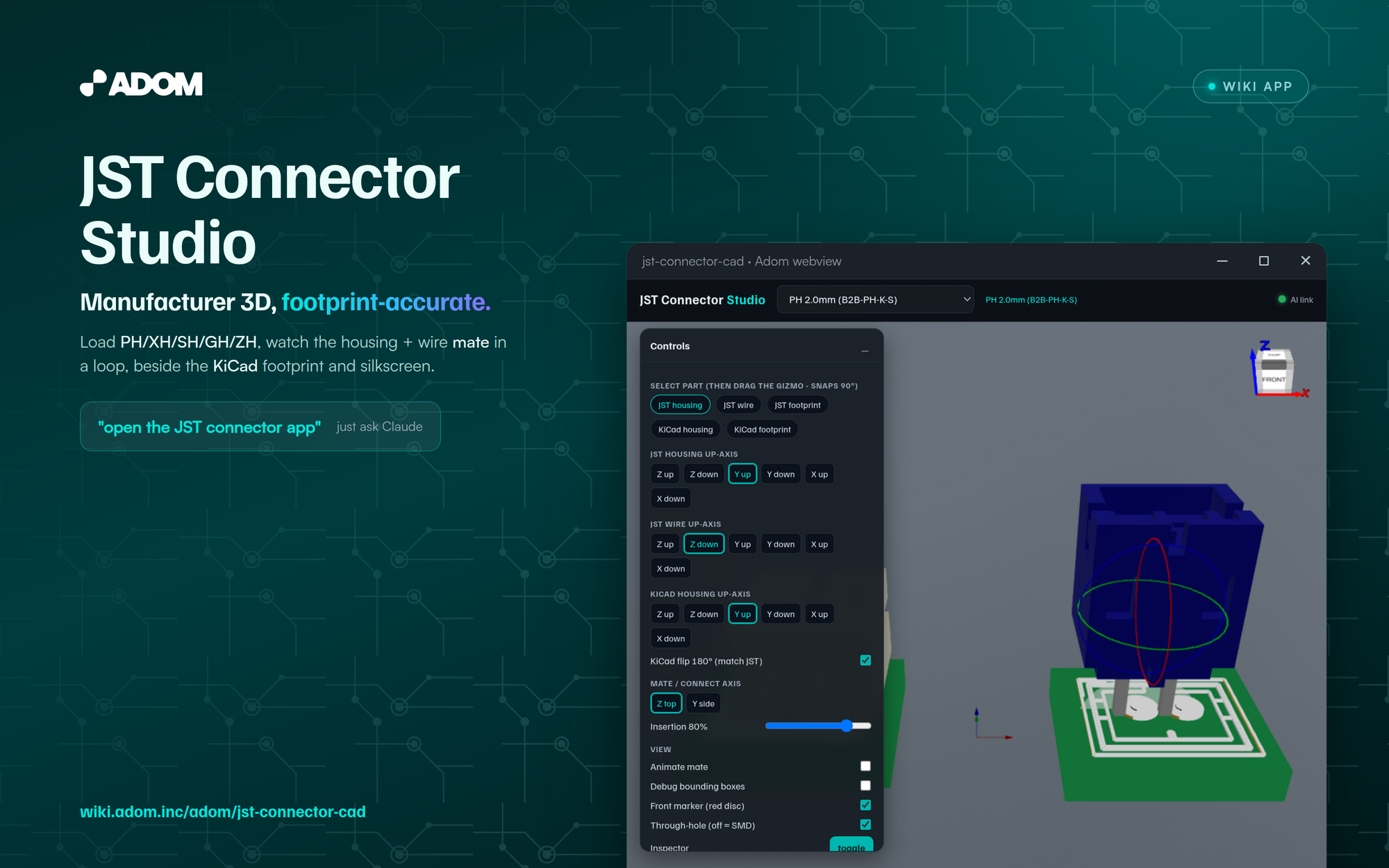
Task: Select the JST wire part
Action: tap(738, 405)
